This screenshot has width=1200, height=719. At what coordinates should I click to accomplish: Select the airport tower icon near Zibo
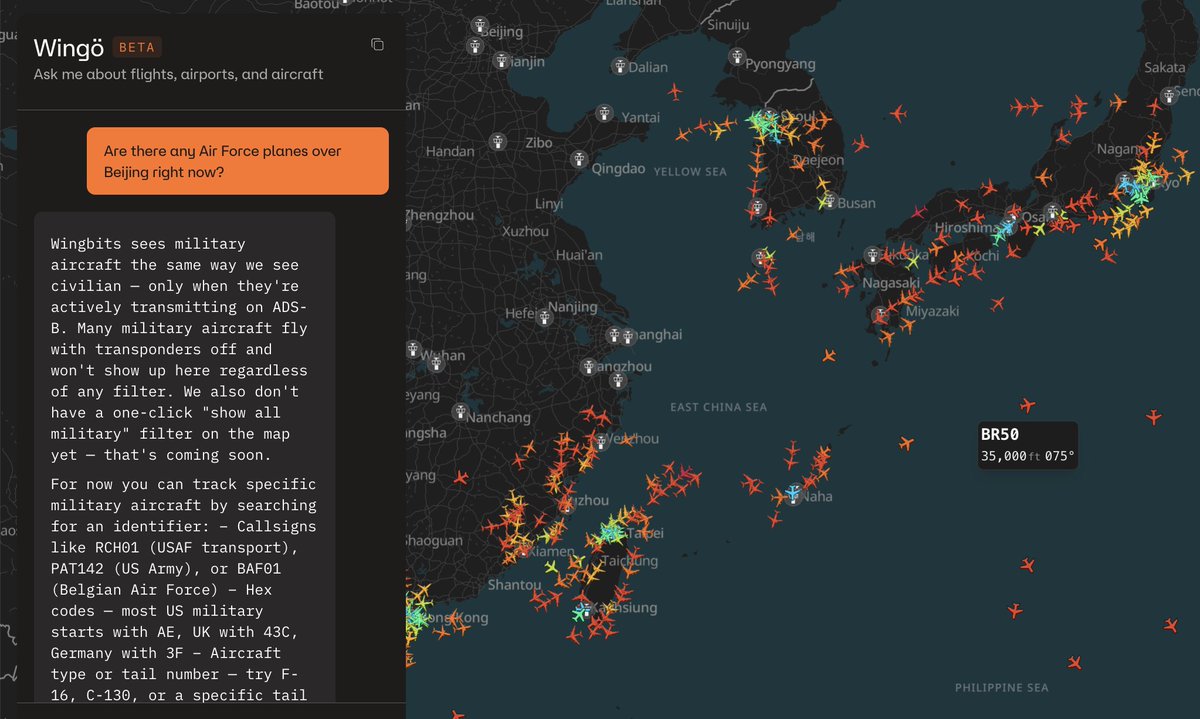497,143
